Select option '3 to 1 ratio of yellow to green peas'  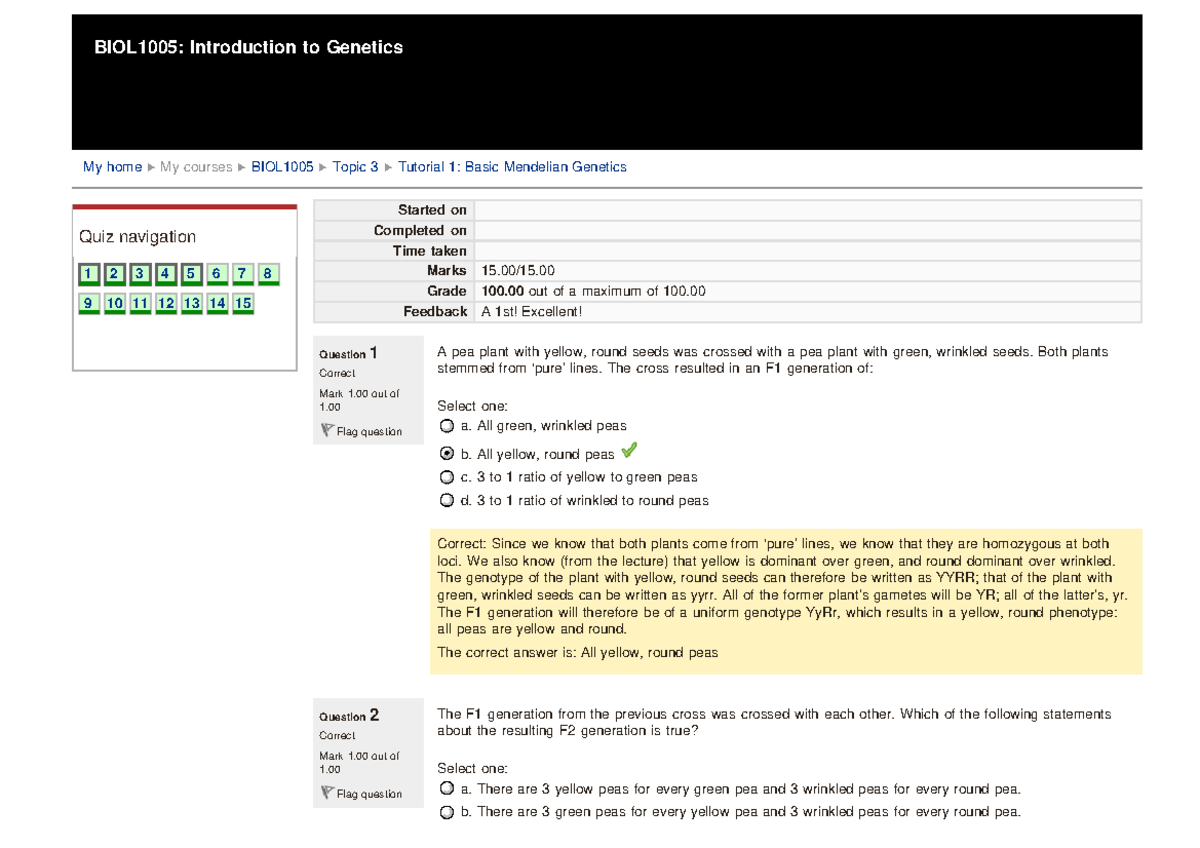446,477
